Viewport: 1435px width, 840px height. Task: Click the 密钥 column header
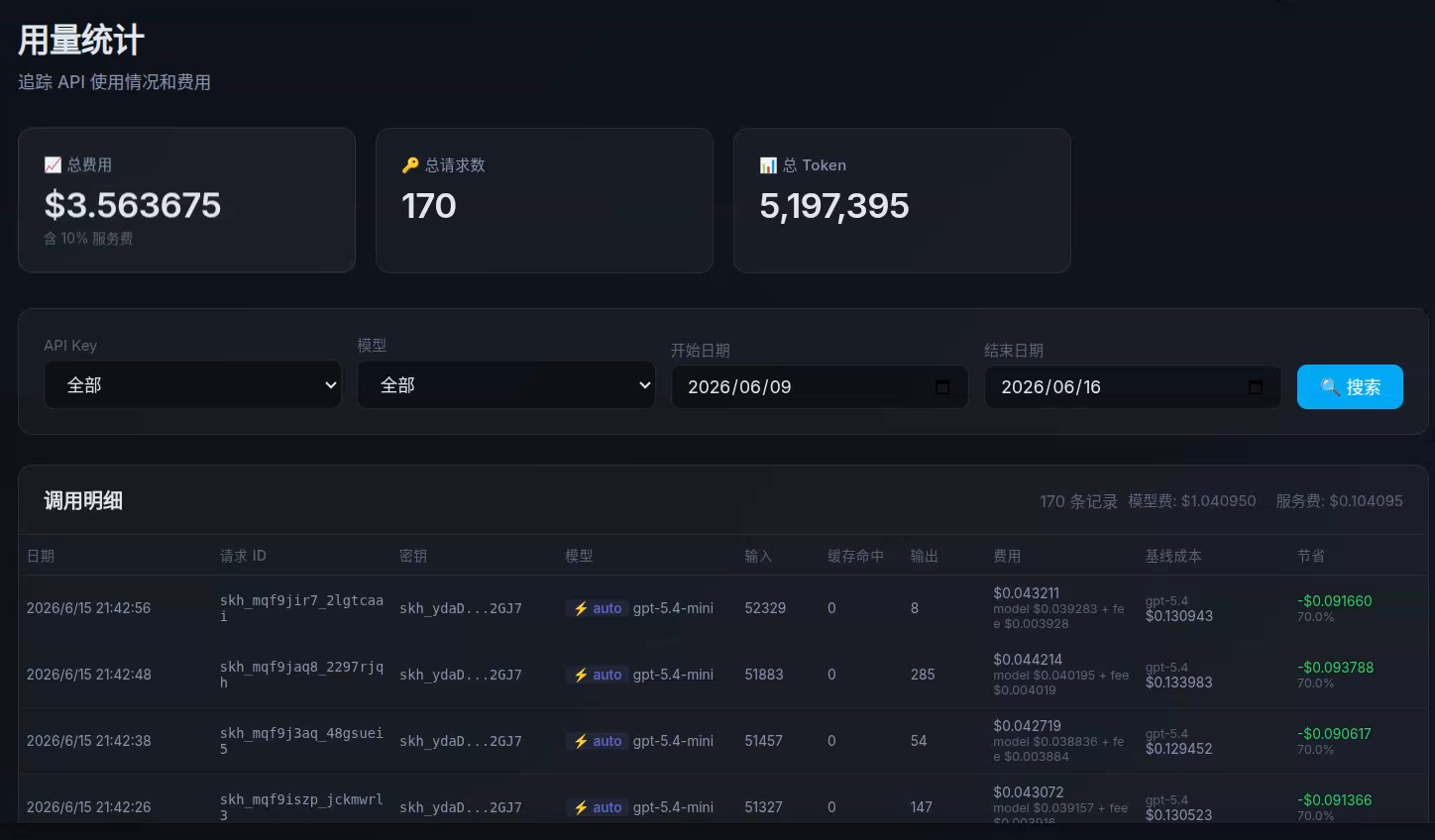click(413, 557)
